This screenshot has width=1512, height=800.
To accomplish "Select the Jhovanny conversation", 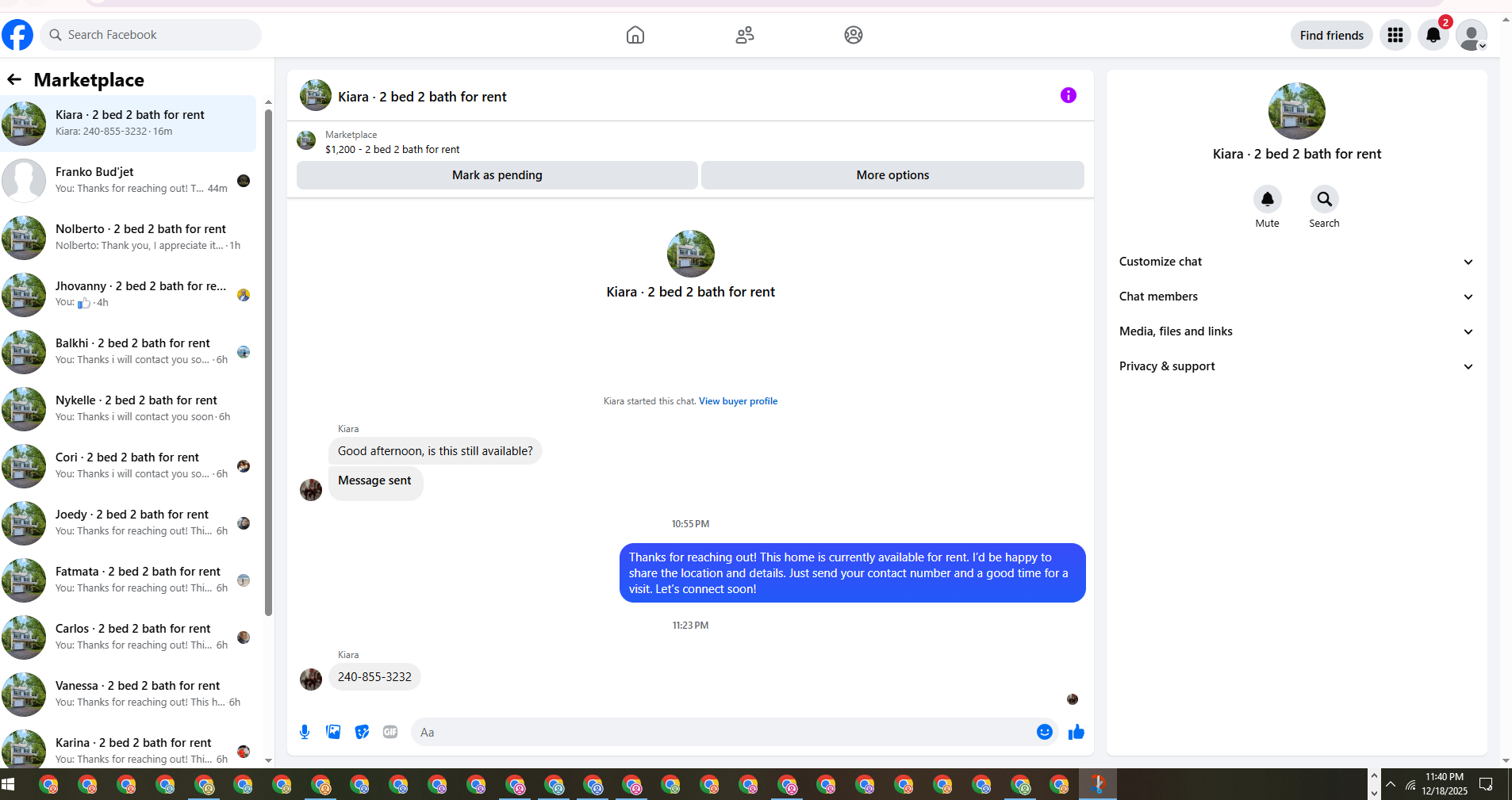I will pyautogui.click(x=129, y=294).
